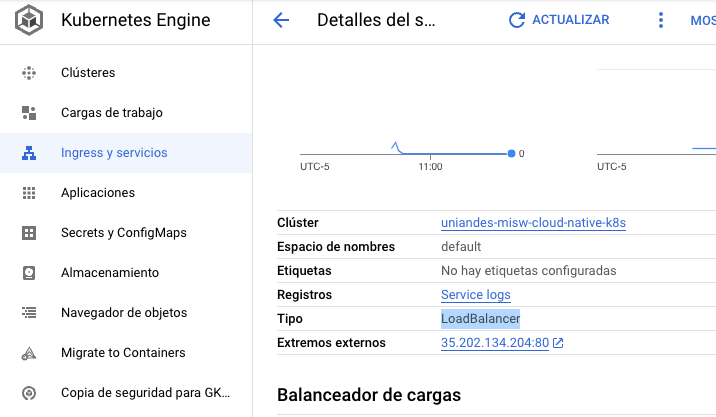Screen dimensions: 716x417
Task: Open external endpoint 35.202.134.204:80
Action: [495, 343]
